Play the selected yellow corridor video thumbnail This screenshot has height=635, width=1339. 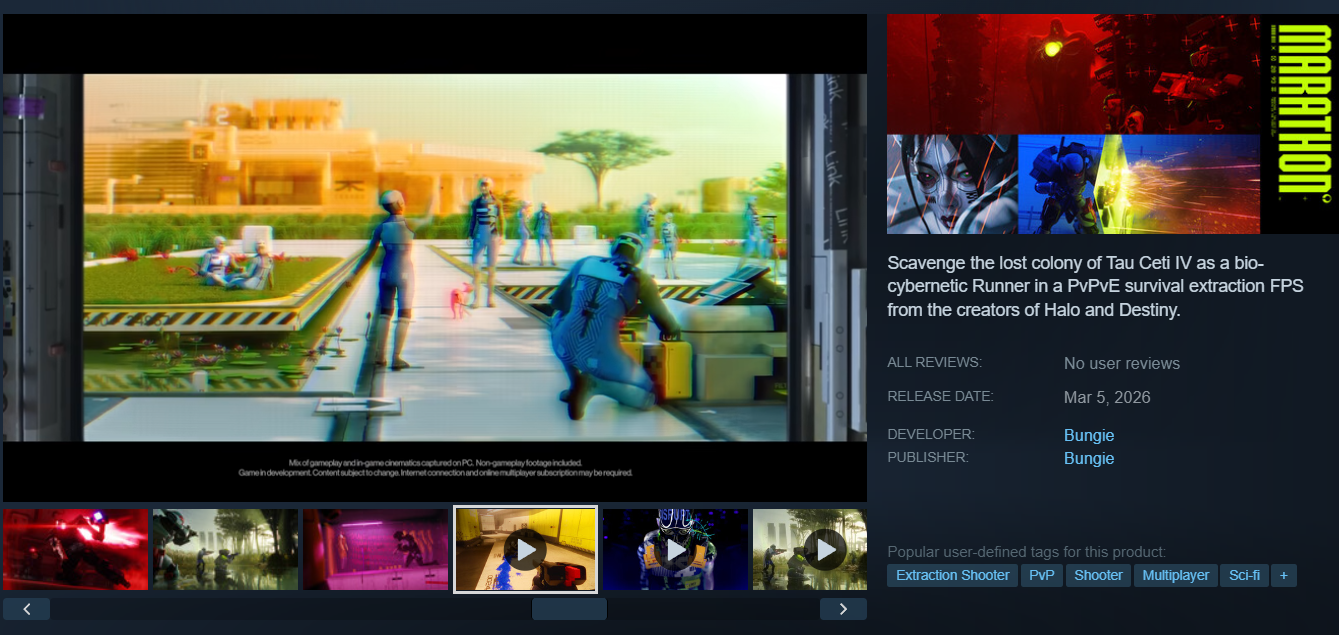coord(526,549)
